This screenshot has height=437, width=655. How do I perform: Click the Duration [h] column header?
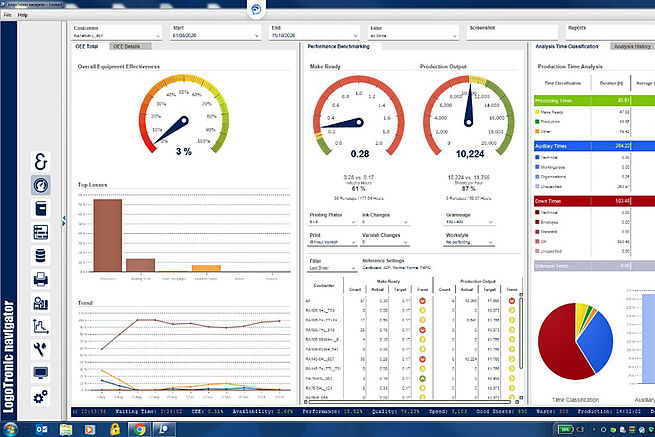click(x=611, y=84)
